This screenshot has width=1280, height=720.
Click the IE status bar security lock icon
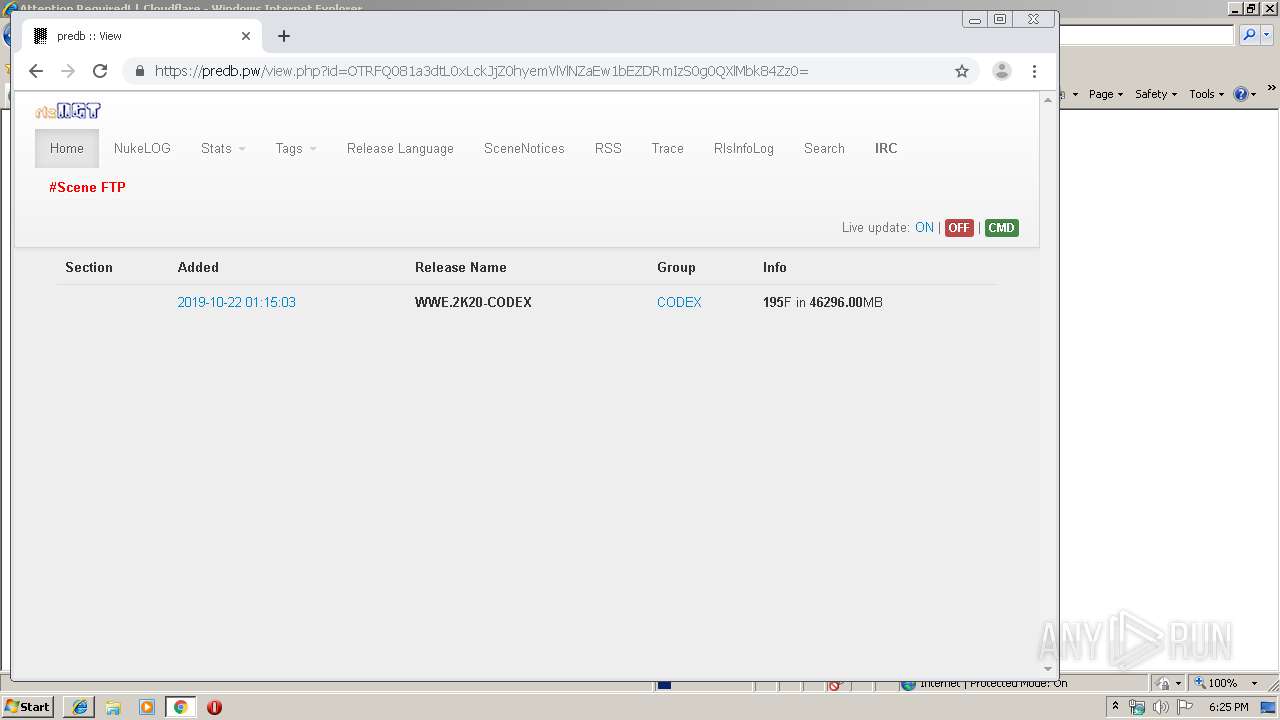click(1163, 683)
